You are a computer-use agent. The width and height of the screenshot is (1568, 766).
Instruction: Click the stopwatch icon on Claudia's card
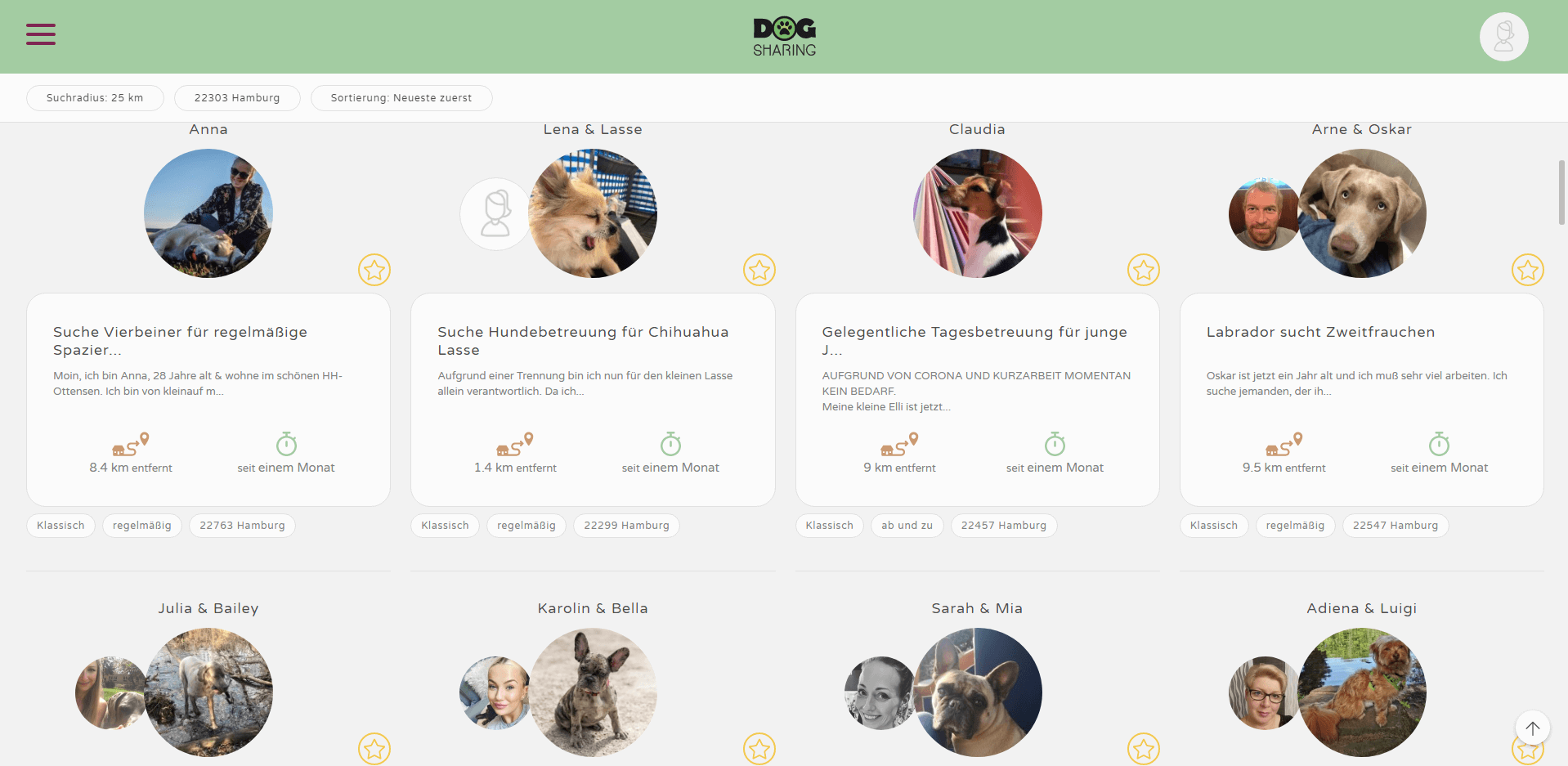tap(1055, 444)
